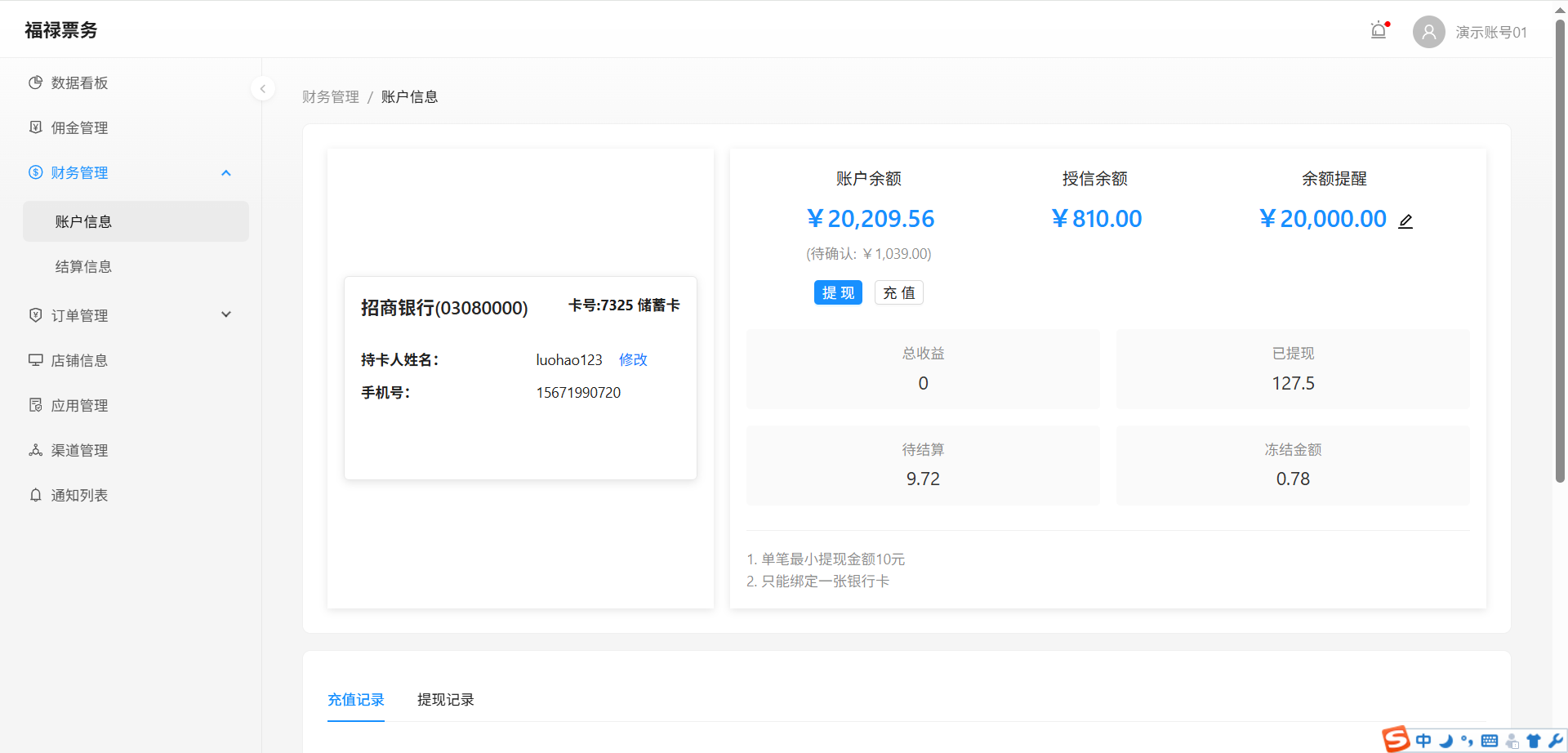Screen dimensions: 1568x753
Task: Click the notification bell icon
Action: click(x=1379, y=31)
